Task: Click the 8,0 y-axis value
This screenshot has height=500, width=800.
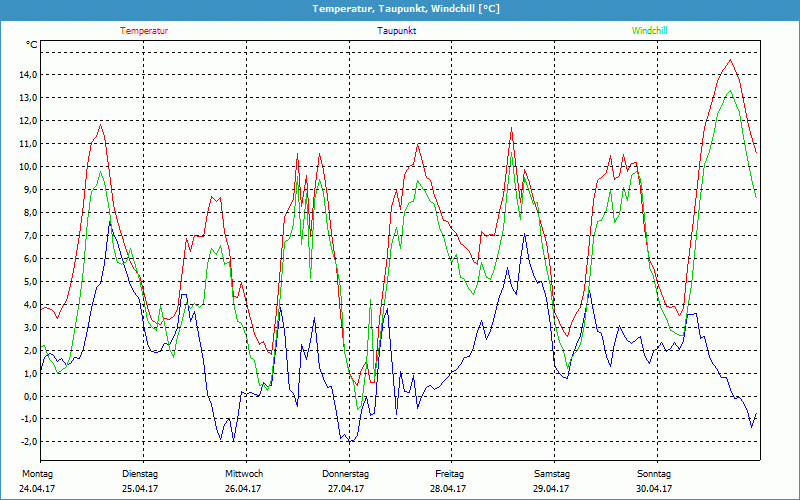Action: point(31,213)
